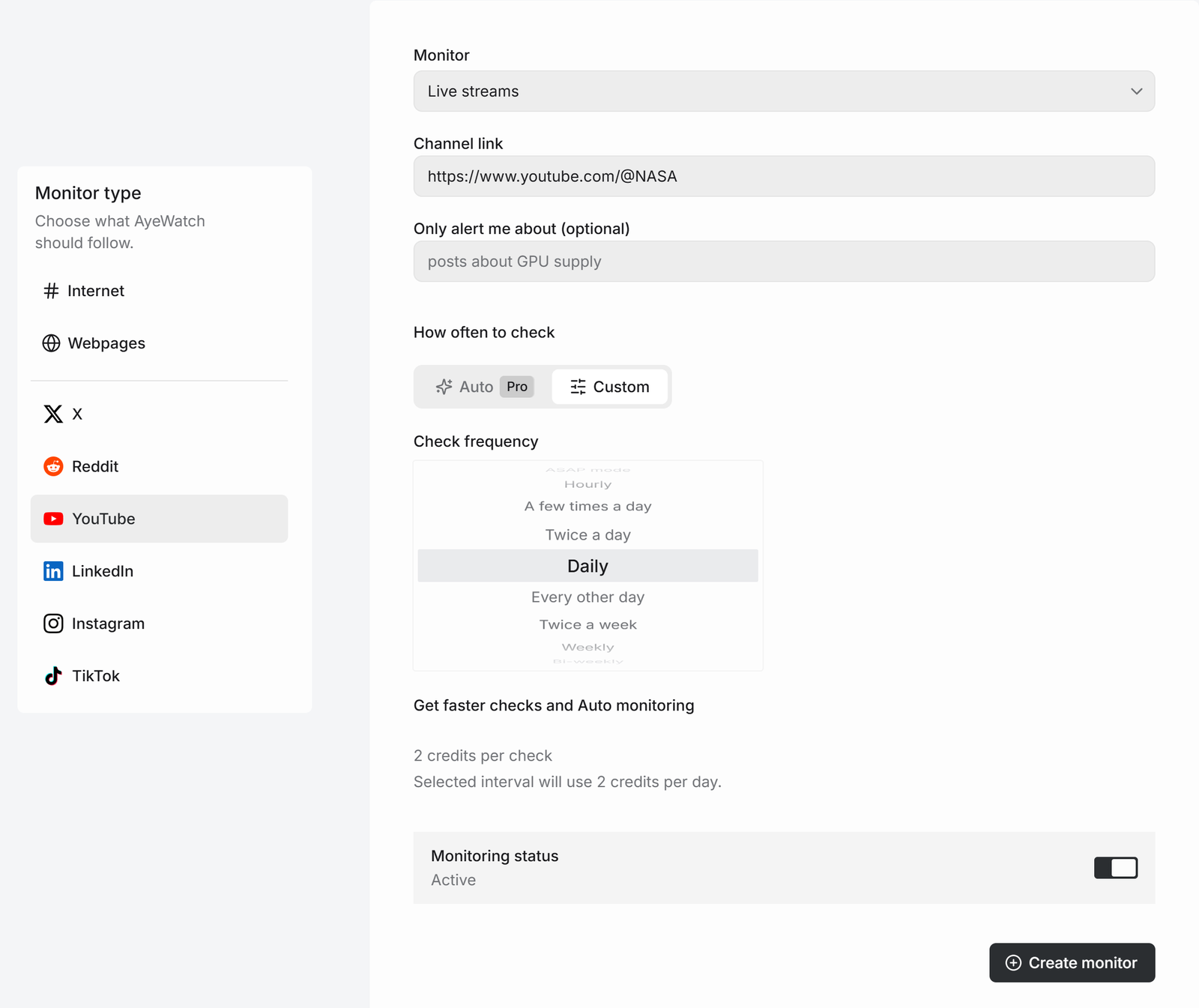The height and width of the screenshot is (1008, 1199).
Task: Click the Reddit logo icon
Action: point(53,466)
